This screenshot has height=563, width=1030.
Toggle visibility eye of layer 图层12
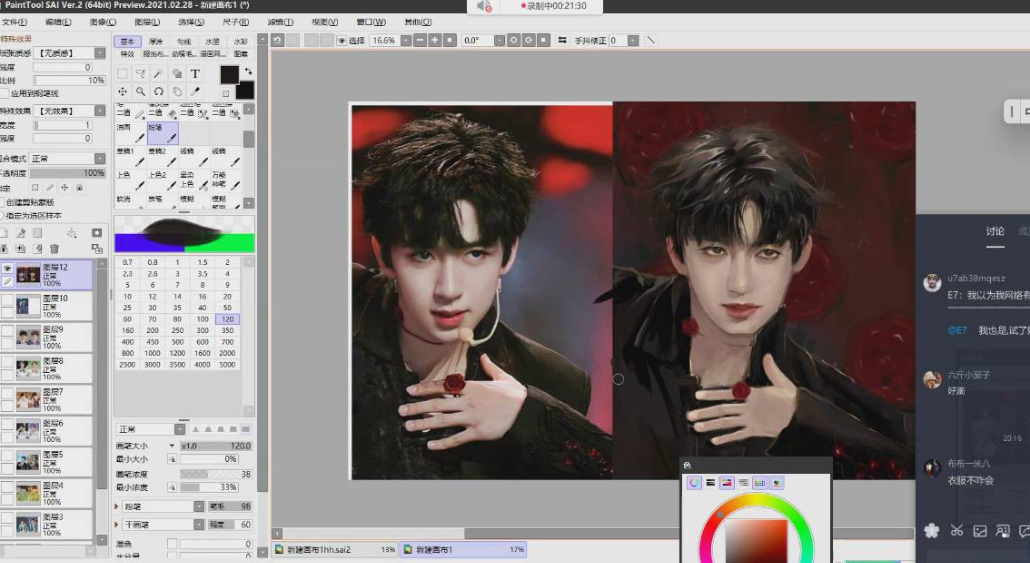[8, 268]
